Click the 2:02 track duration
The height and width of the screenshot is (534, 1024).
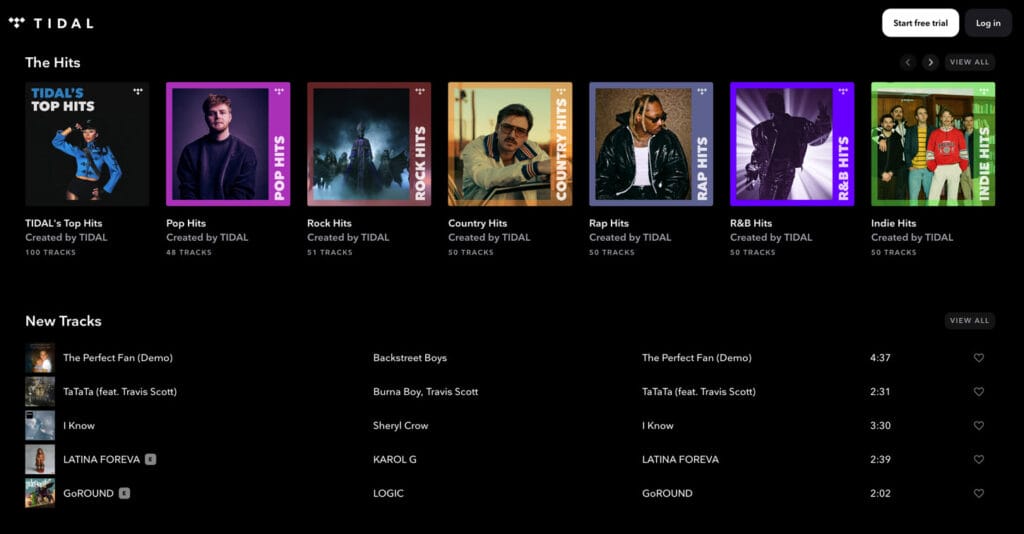880,494
